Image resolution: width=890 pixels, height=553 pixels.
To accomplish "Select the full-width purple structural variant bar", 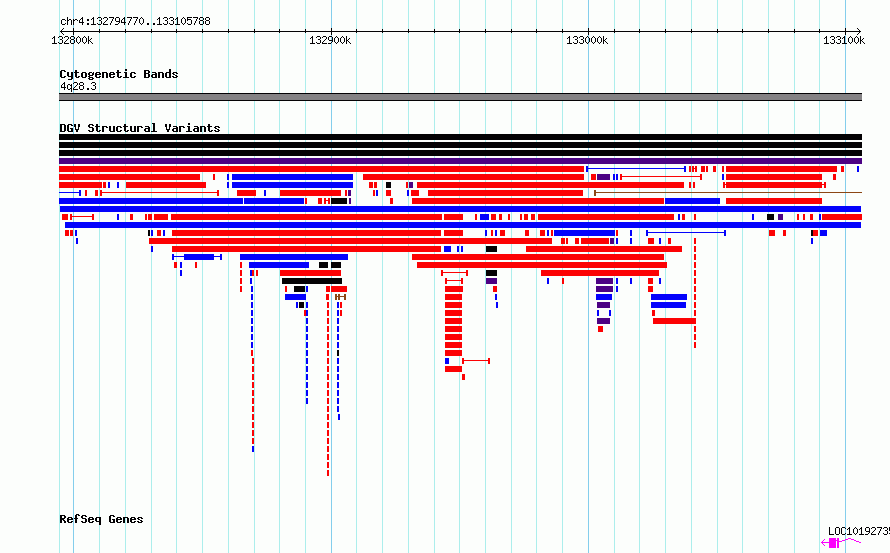I will (x=460, y=161).
